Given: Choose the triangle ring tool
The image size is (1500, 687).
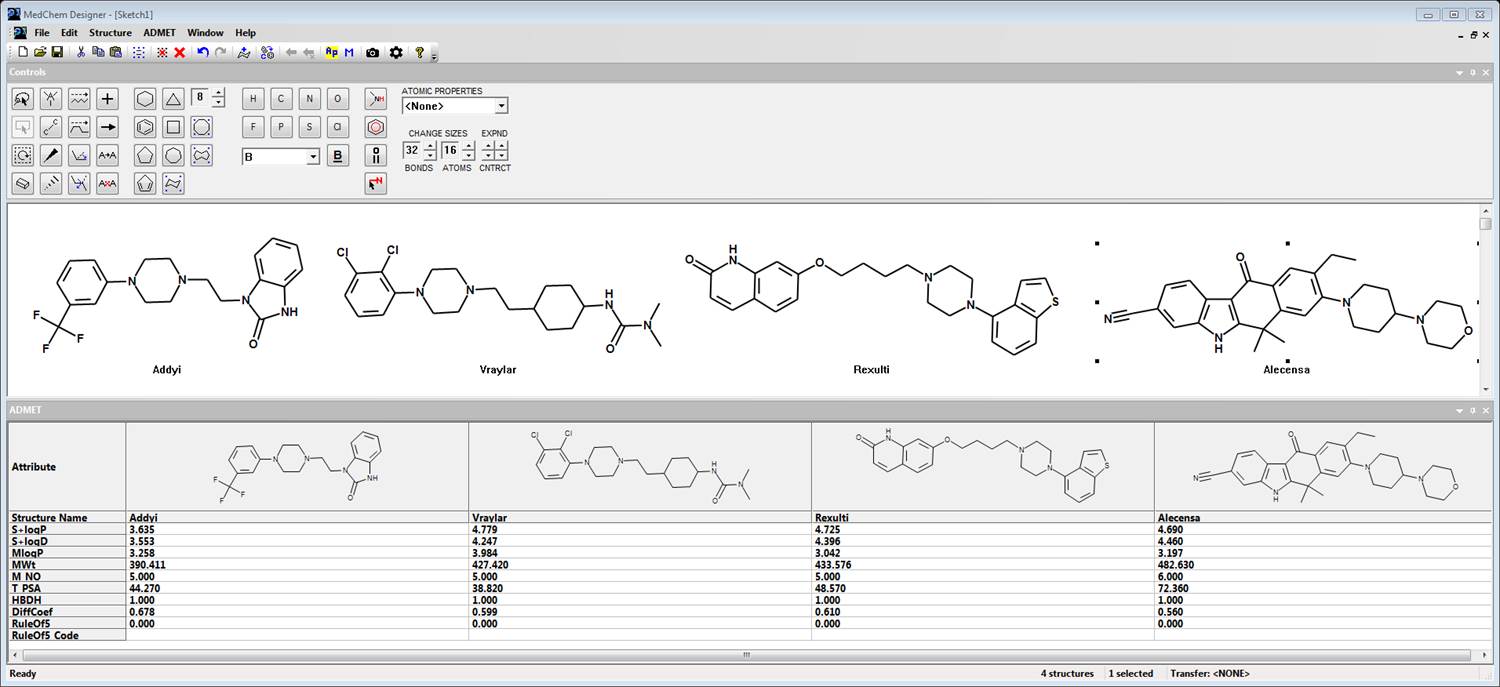Looking at the screenshot, I should pos(173,98).
